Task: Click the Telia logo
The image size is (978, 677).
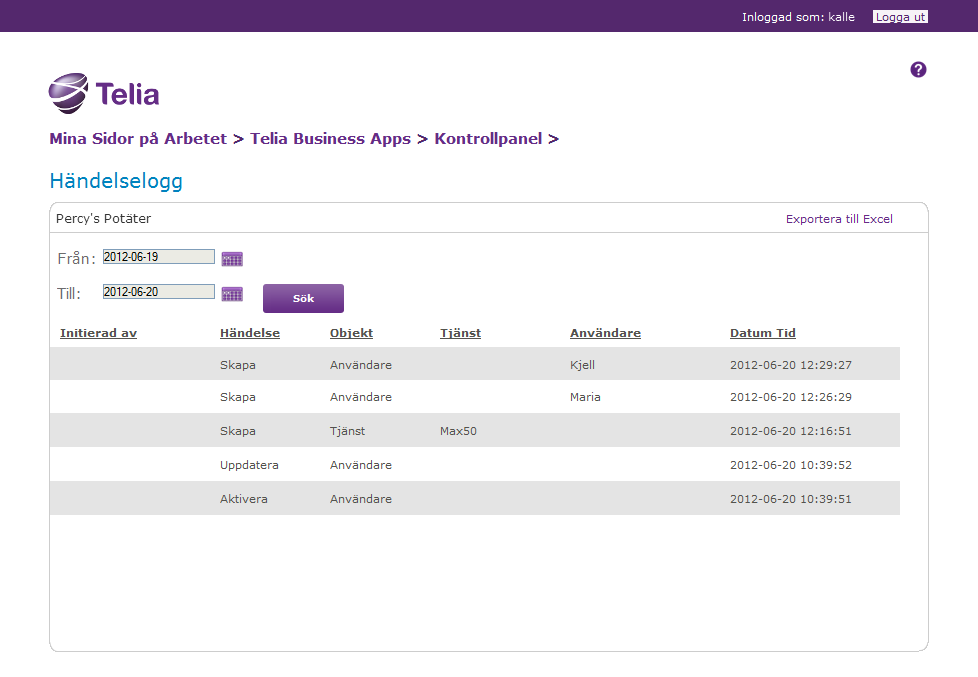Action: click(x=104, y=94)
